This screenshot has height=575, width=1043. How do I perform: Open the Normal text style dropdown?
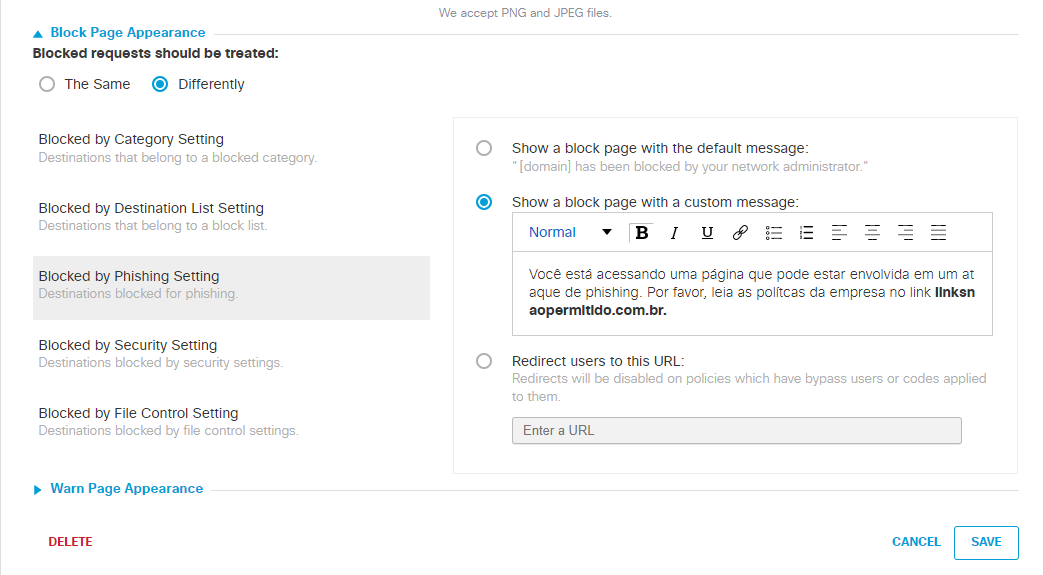click(569, 233)
